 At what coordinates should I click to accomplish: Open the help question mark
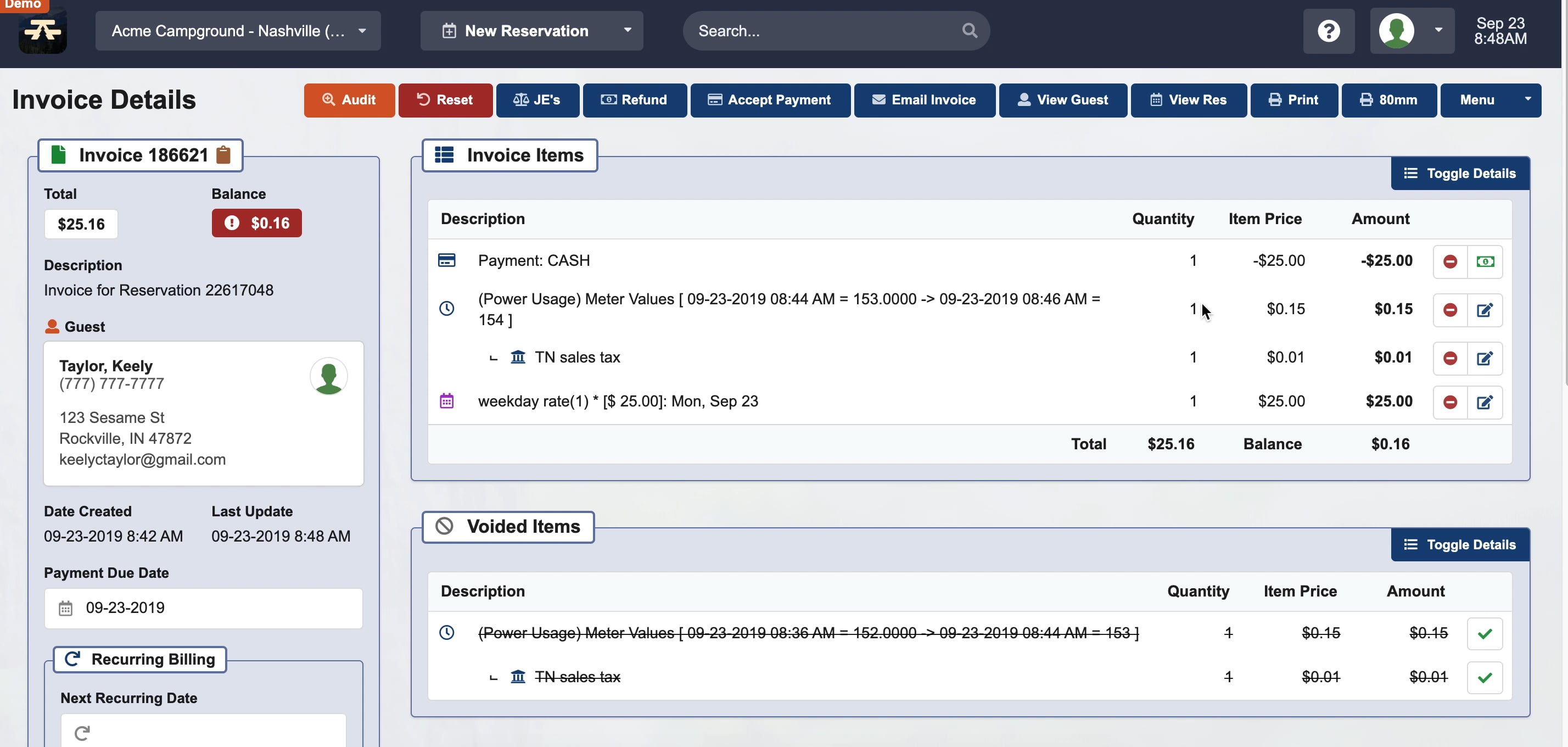[x=1328, y=30]
